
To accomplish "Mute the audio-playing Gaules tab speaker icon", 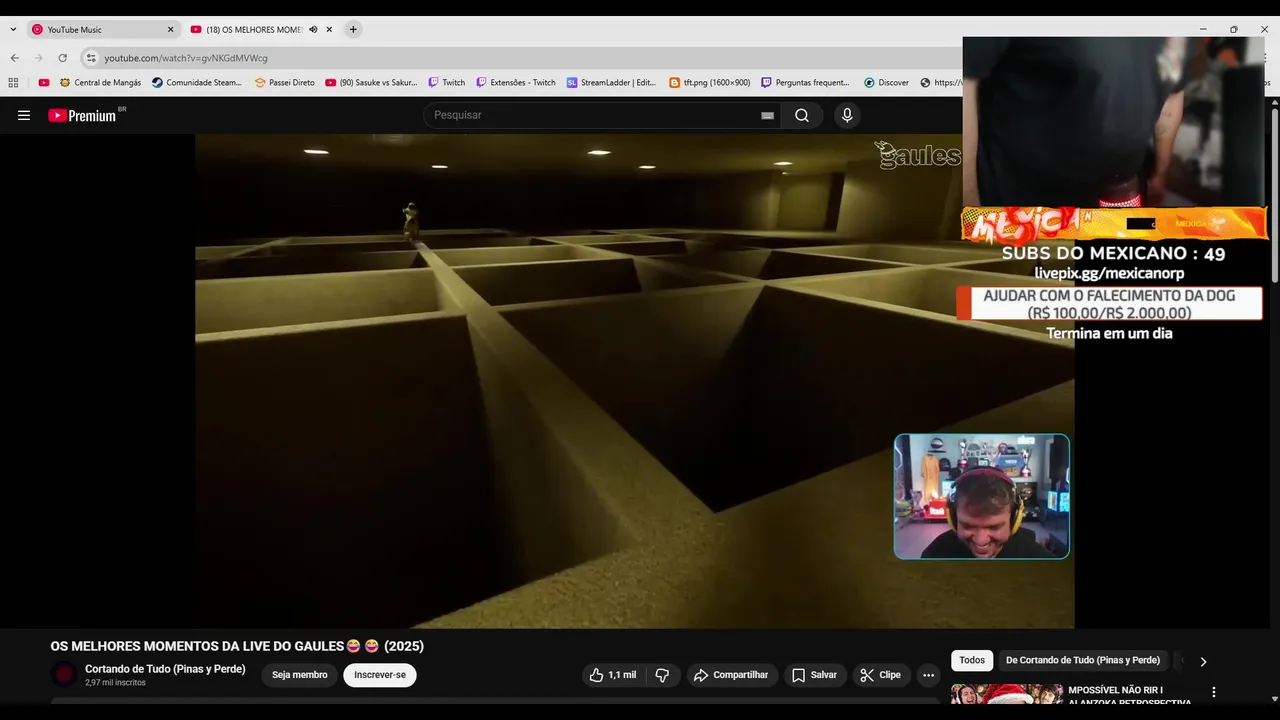I will (313, 30).
